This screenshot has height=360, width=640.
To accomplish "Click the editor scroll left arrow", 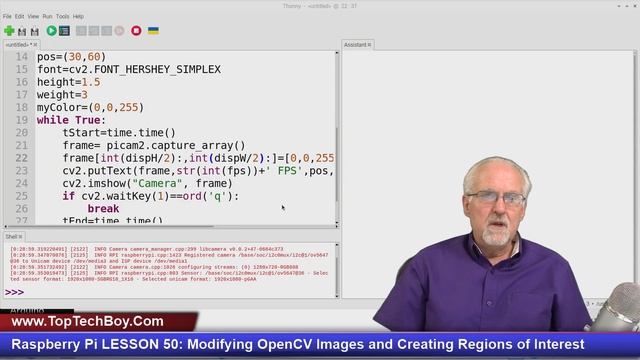I will 5,226.
